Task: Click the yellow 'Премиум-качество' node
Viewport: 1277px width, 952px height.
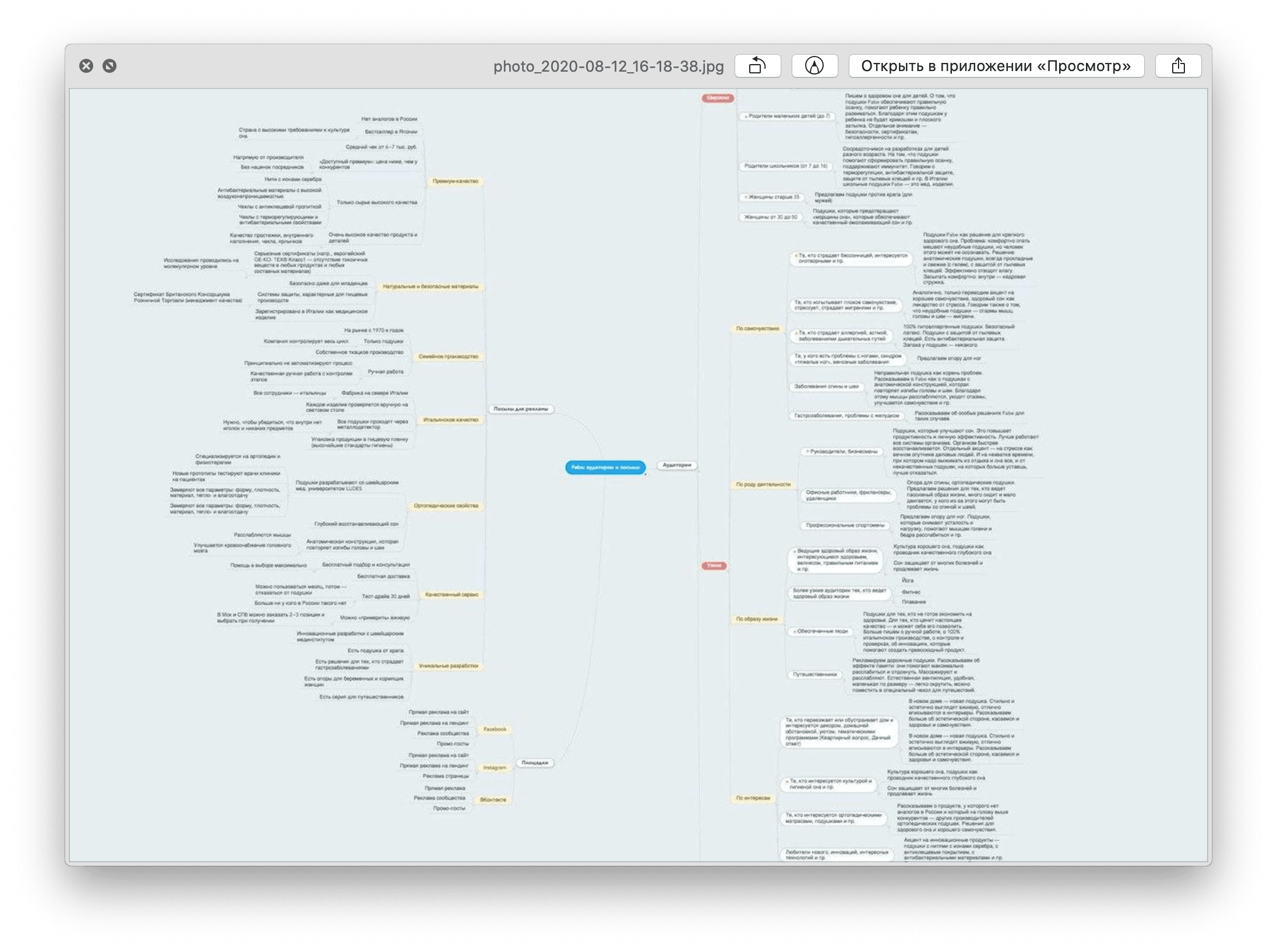Action: (x=455, y=181)
